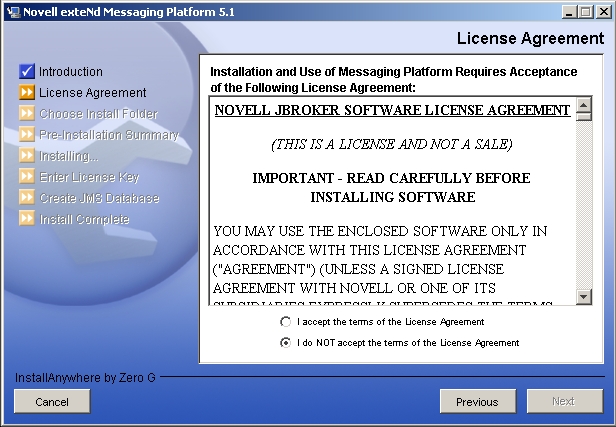Click the Enter License Key label

[89, 177]
